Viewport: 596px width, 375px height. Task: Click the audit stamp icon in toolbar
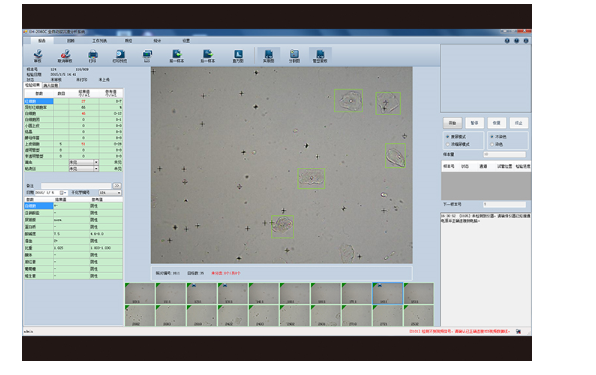38,55
